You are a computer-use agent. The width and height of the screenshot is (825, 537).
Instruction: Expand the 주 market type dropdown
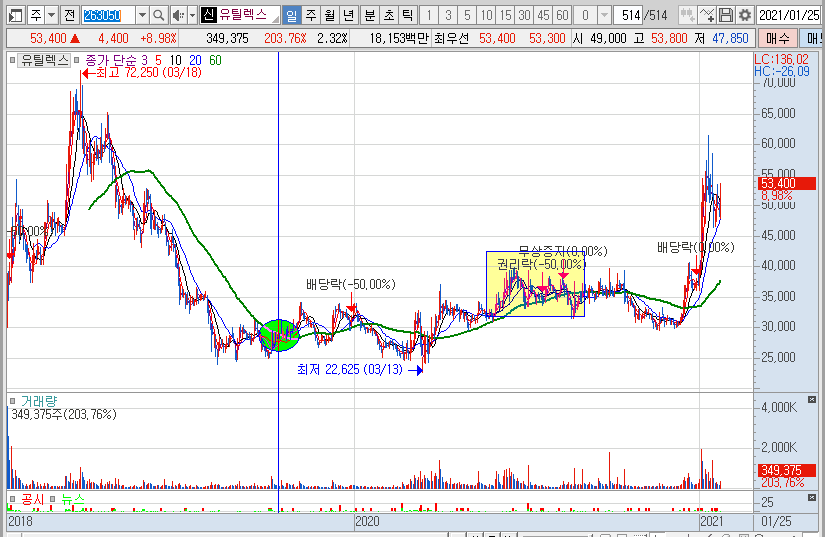point(51,15)
